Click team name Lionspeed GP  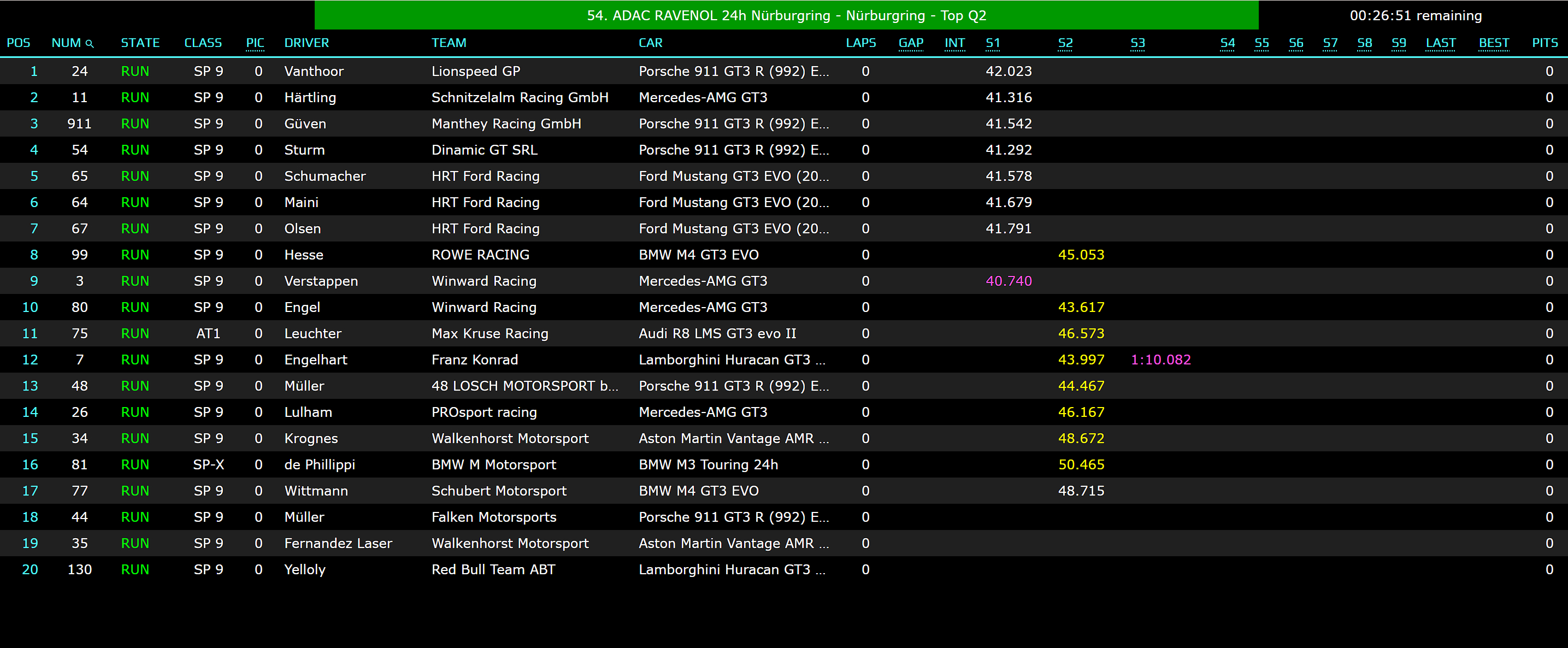[x=476, y=71]
